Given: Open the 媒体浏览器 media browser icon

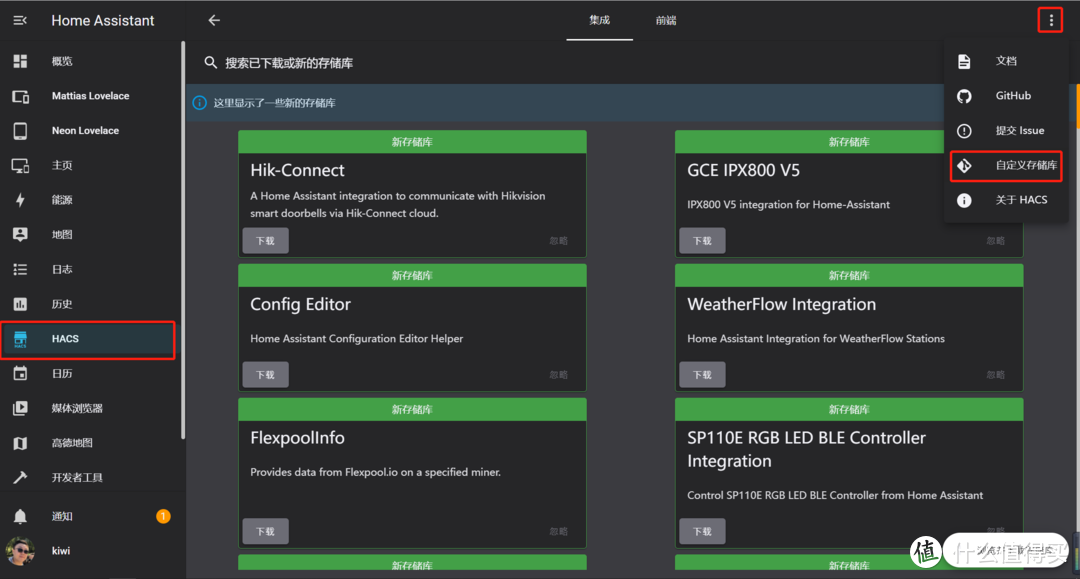Looking at the screenshot, I should tap(20, 408).
